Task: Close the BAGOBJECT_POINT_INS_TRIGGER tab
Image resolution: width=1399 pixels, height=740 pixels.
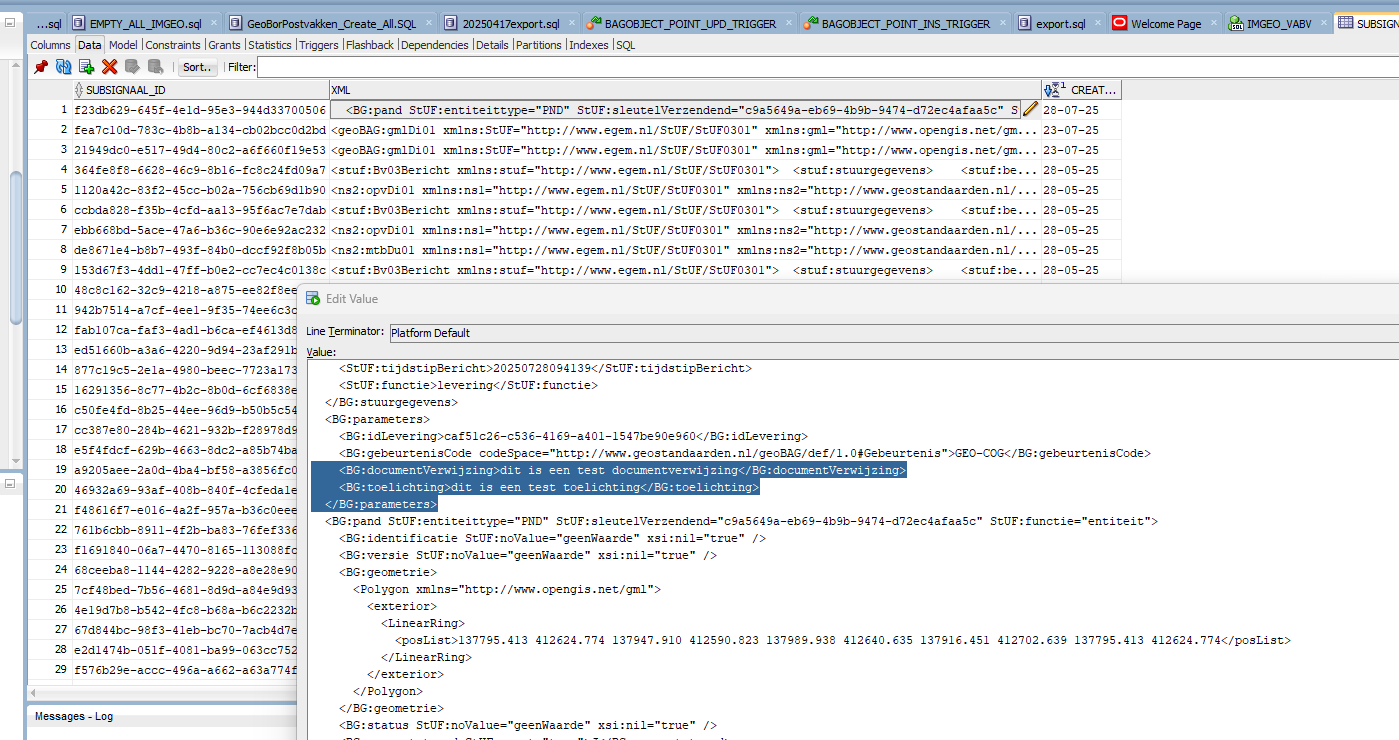Action: pos(1001,24)
